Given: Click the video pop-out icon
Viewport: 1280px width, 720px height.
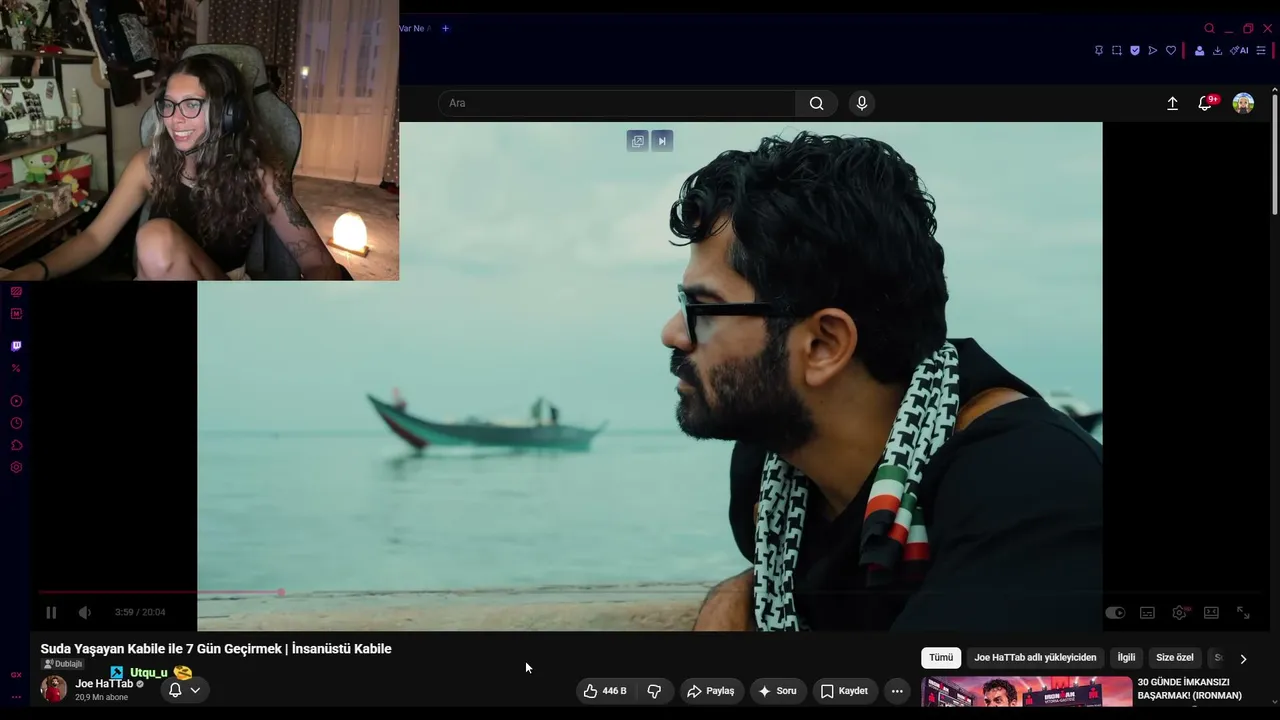Looking at the screenshot, I should pyautogui.click(x=638, y=141).
